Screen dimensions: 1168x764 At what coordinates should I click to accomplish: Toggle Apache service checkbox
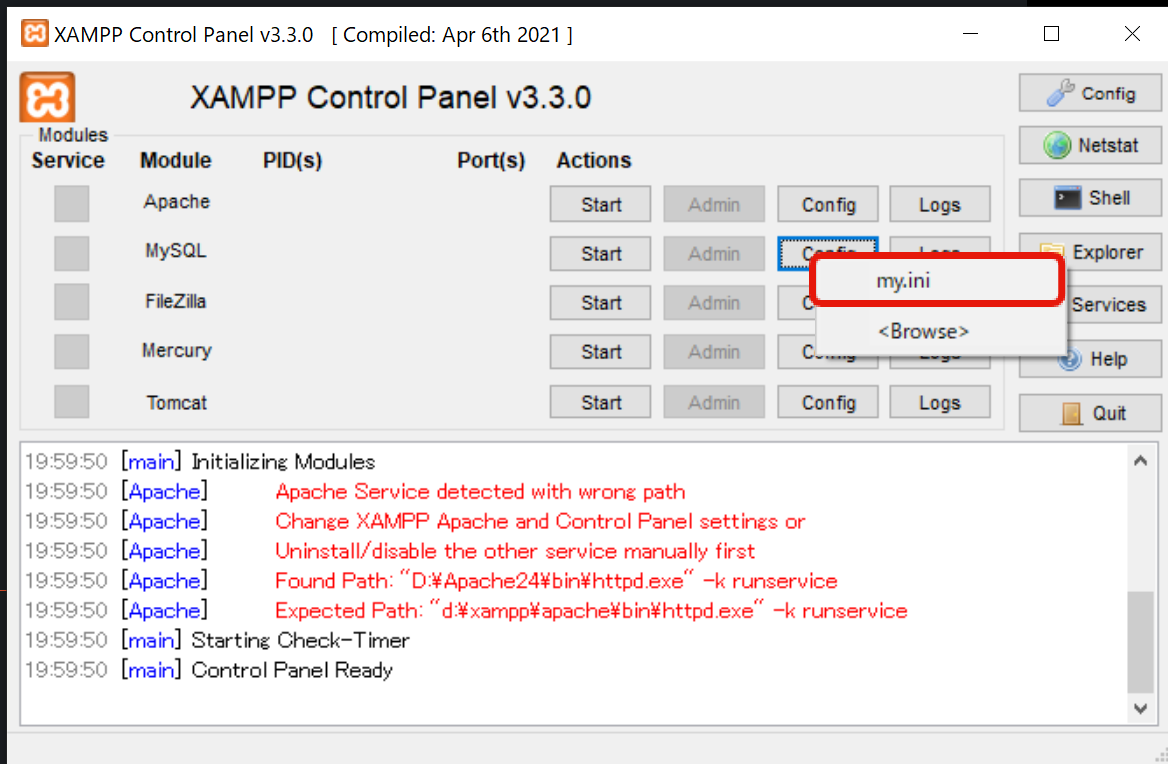pos(72,204)
